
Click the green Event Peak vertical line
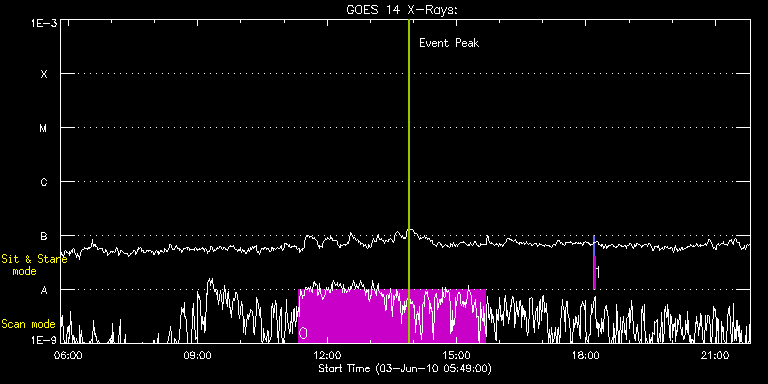(x=408, y=181)
